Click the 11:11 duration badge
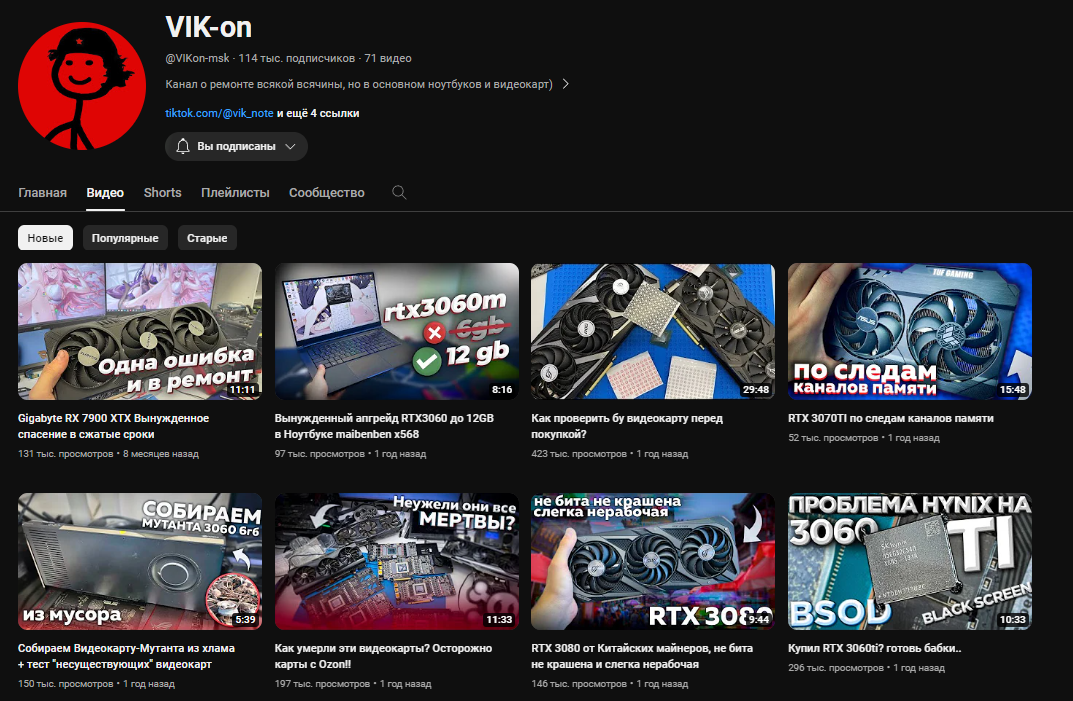Viewport: 1073px width, 701px height. pyautogui.click(x=242, y=390)
